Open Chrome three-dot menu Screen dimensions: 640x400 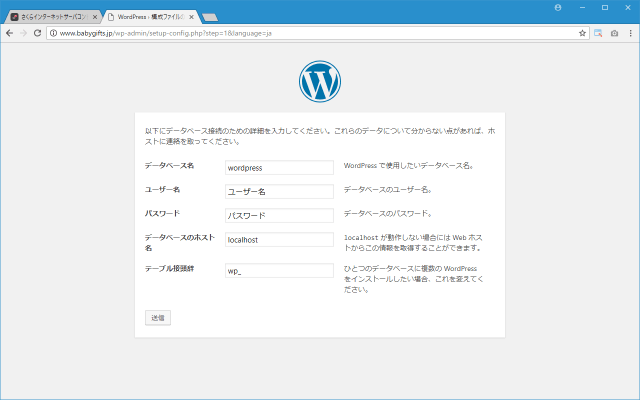631,33
